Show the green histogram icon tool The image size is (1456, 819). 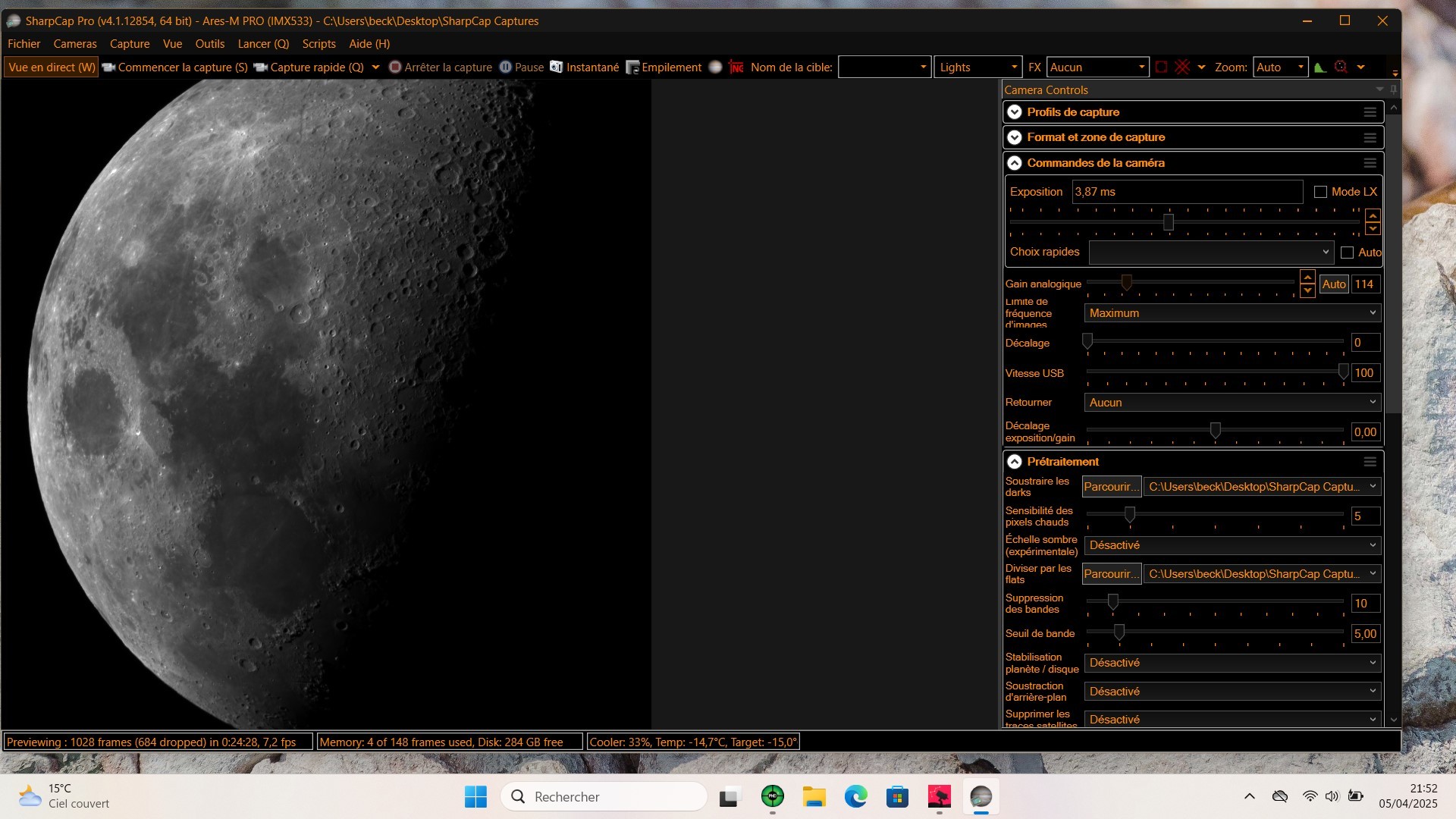point(1320,67)
